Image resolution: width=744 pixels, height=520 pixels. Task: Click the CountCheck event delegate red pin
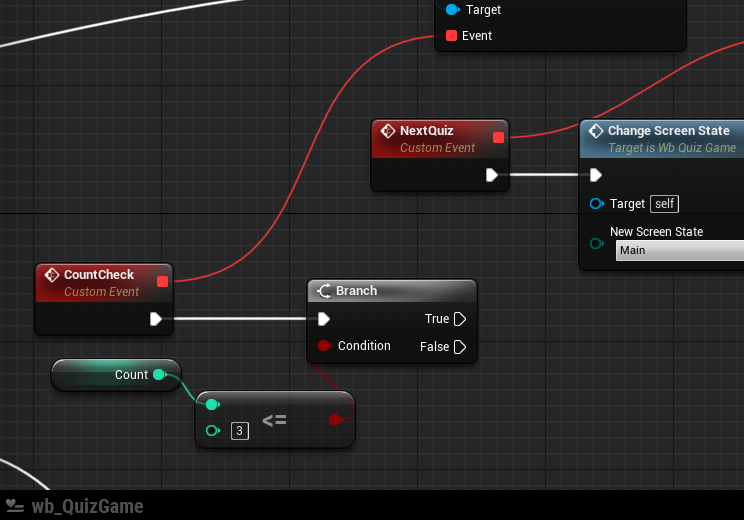point(162,281)
